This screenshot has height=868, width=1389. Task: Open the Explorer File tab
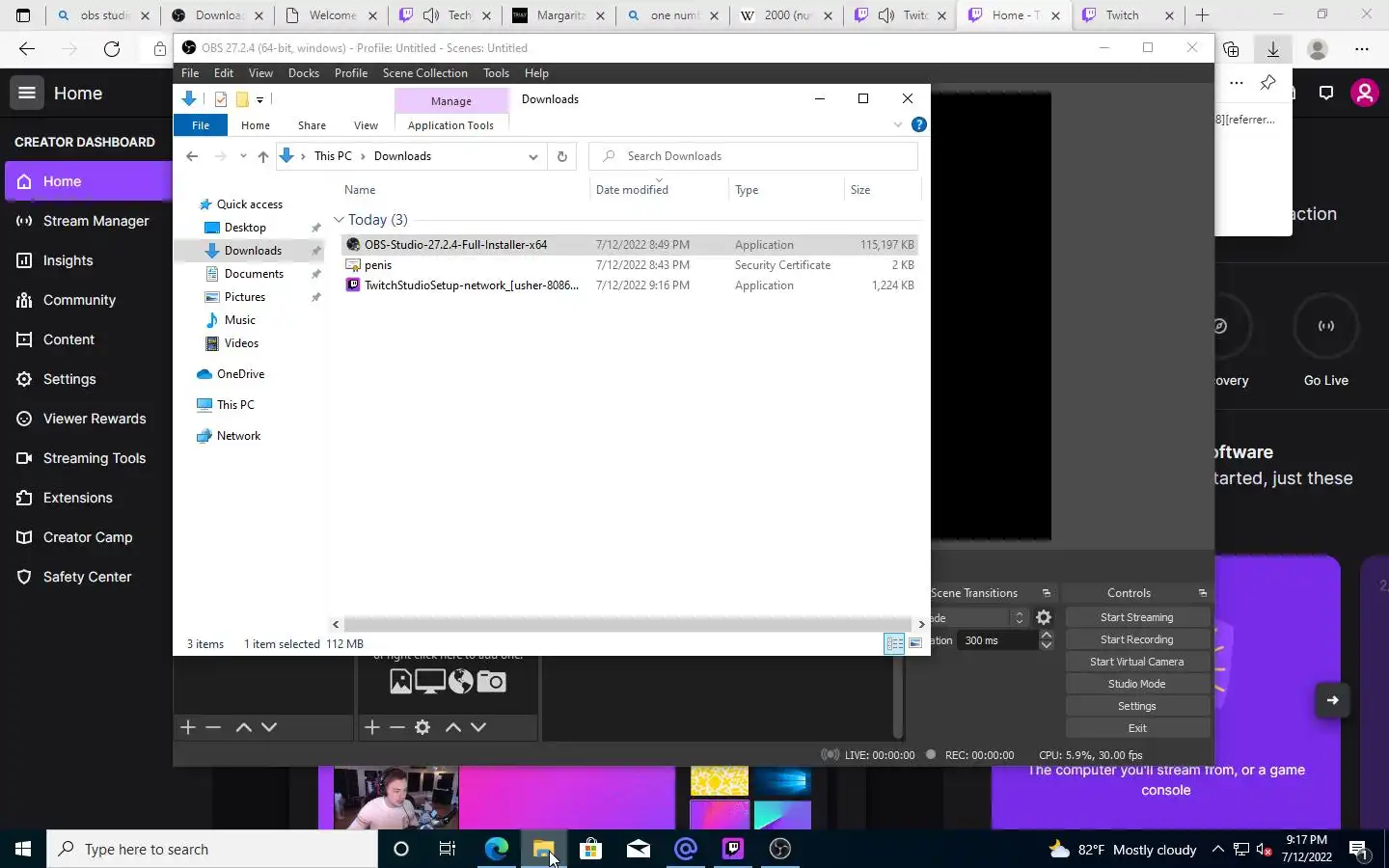coord(201,125)
